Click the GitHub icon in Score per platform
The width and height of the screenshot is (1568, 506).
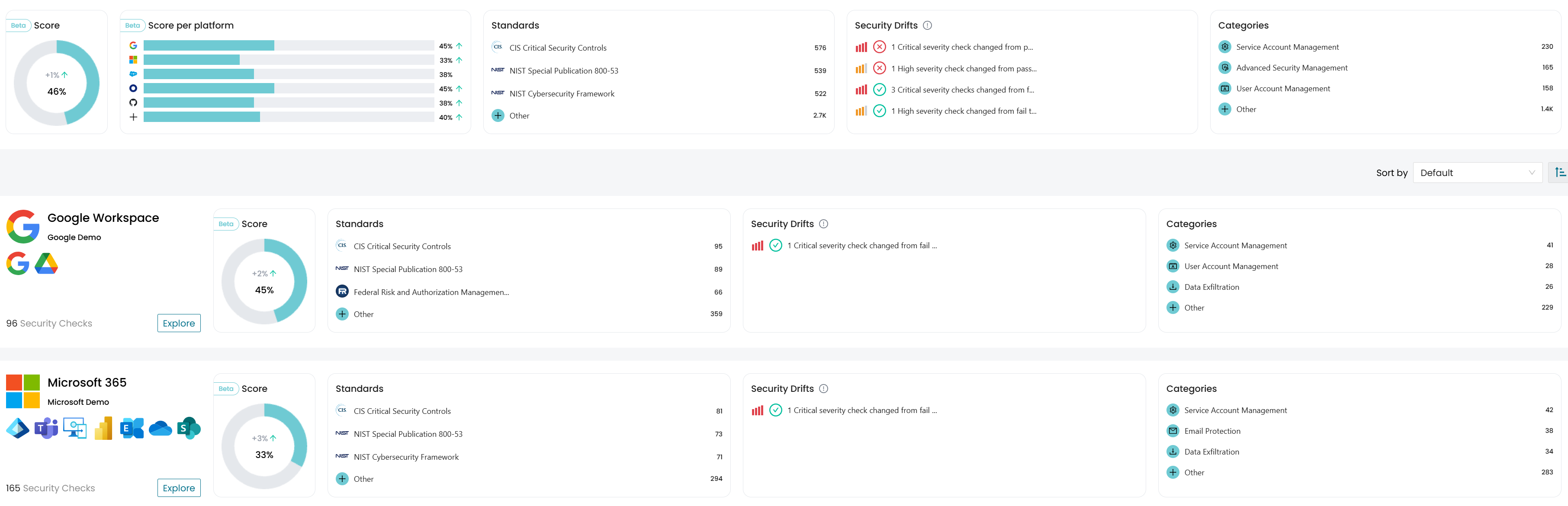pyautogui.click(x=133, y=103)
